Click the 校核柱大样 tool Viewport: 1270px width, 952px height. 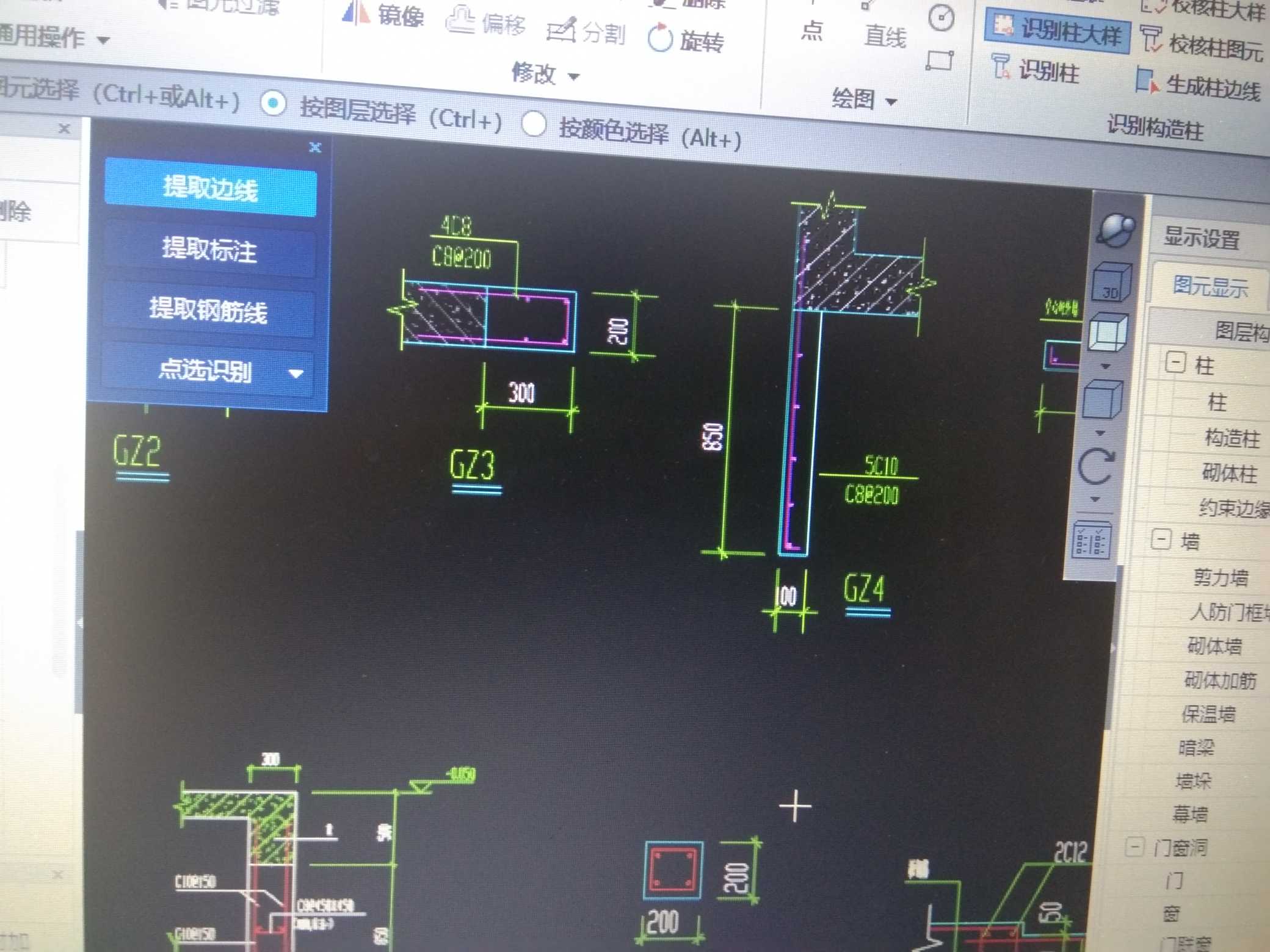[x=1204, y=9]
